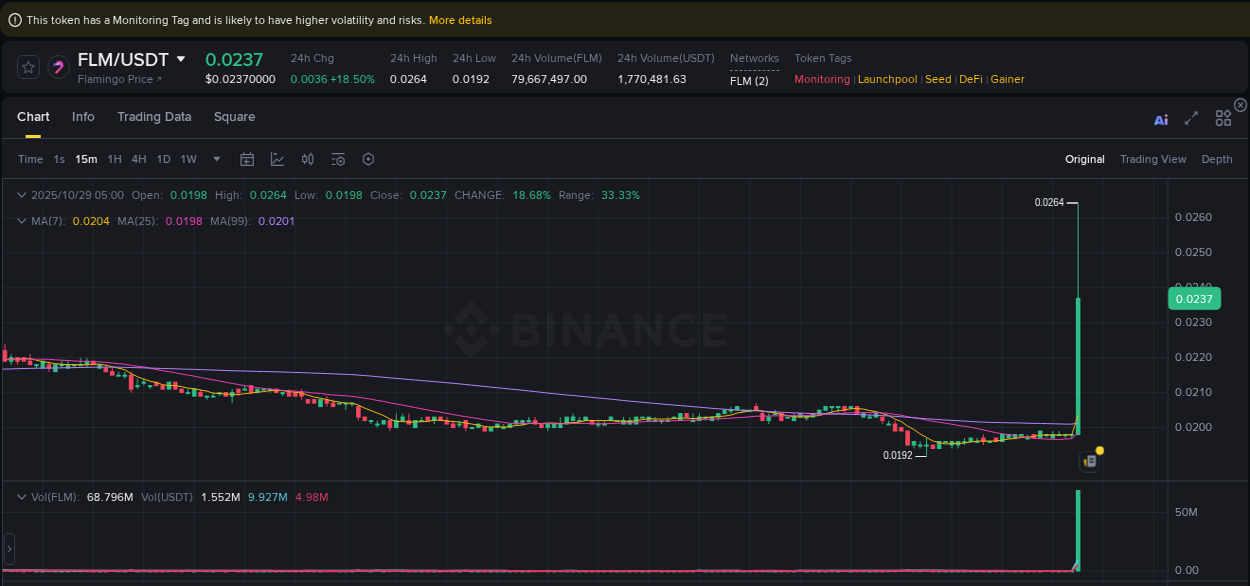Toggle the favorite star for FLM/USDT

pos(28,66)
